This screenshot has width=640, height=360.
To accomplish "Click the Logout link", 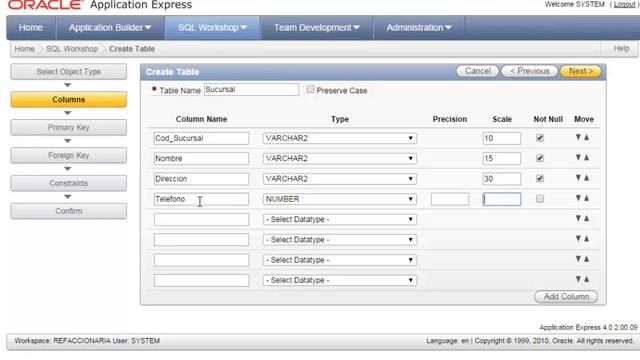I will pyautogui.click(x=624, y=4).
